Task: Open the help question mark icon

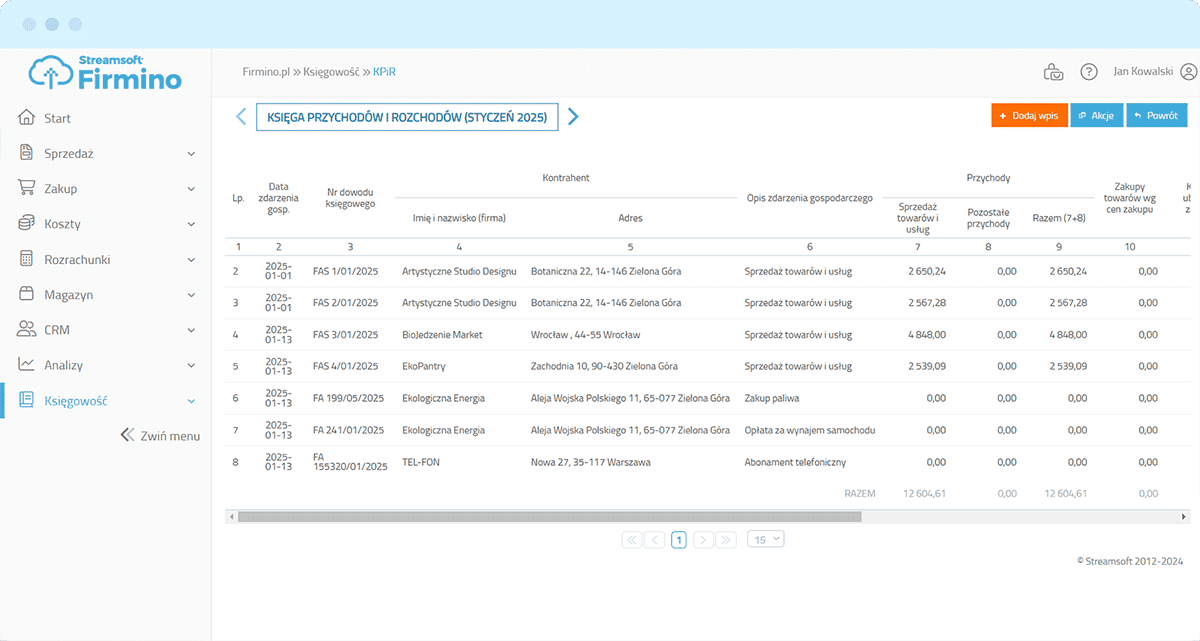Action: 1089,72
